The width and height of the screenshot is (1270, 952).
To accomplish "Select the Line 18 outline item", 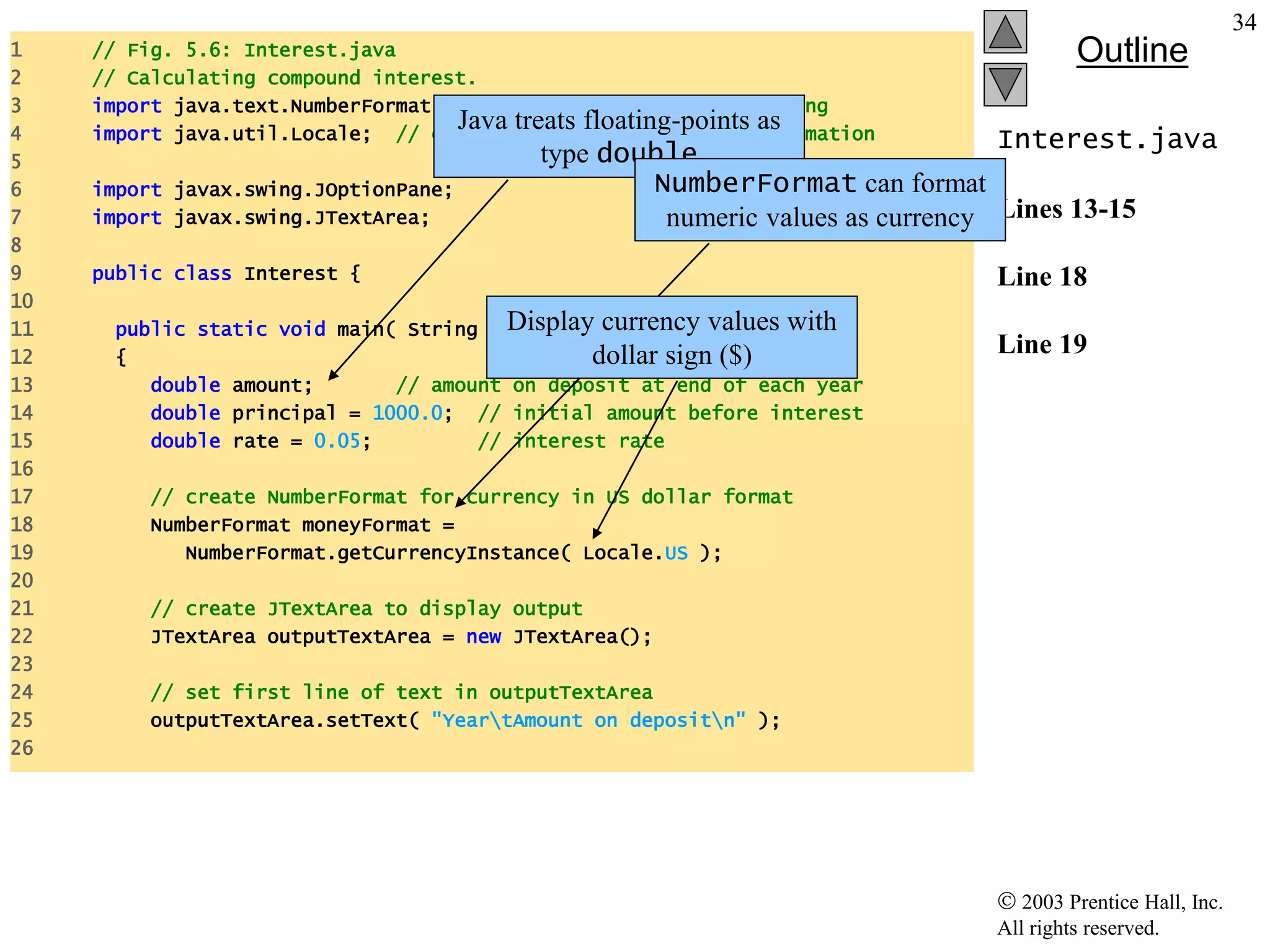I will point(1042,276).
